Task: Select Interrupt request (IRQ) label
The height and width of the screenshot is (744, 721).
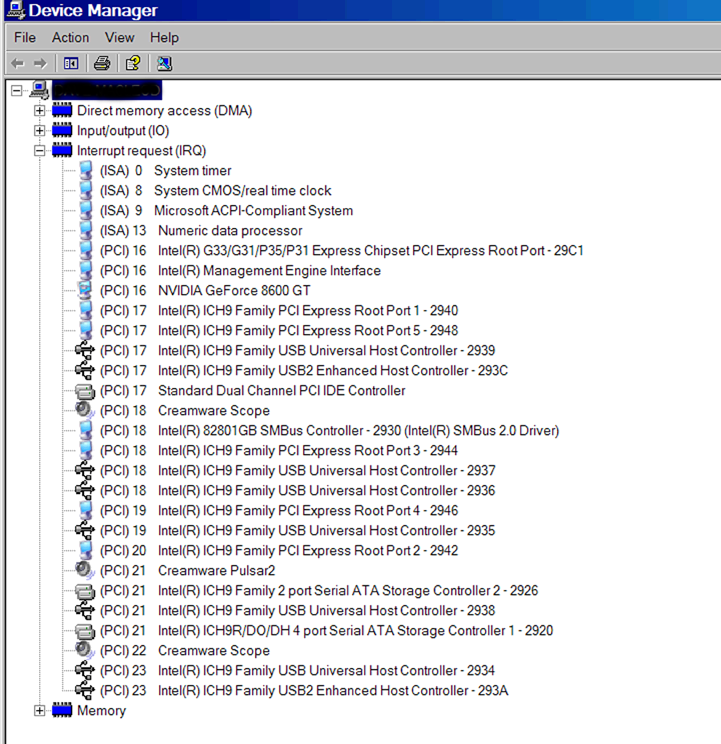Action: point(141,150)
